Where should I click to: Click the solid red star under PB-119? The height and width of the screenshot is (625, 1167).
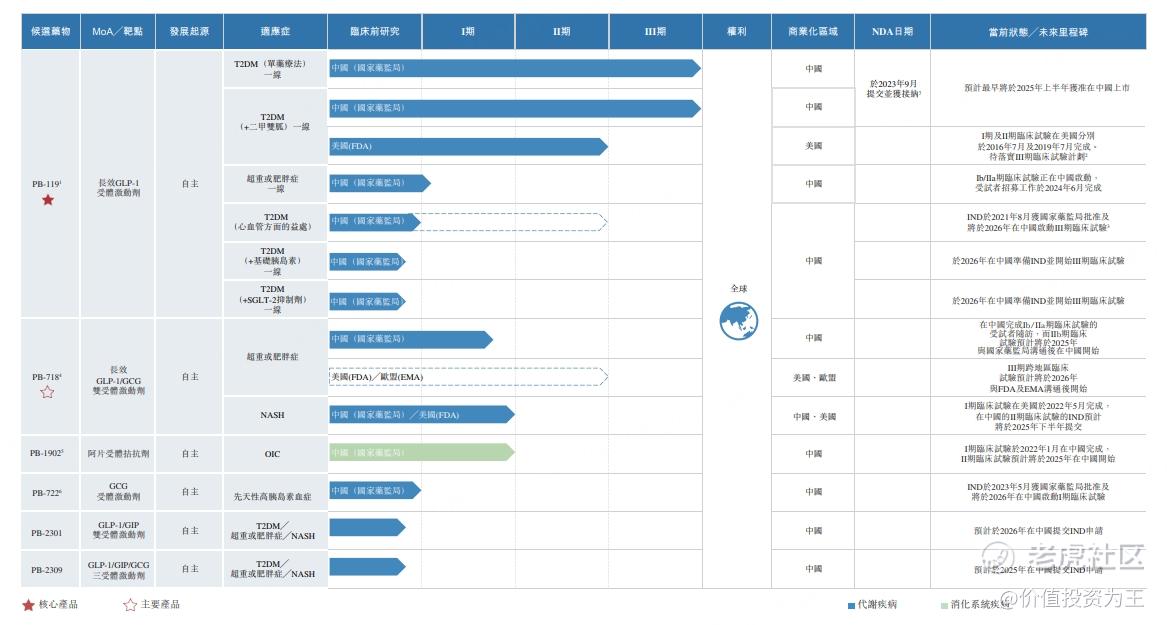[48, 200]
